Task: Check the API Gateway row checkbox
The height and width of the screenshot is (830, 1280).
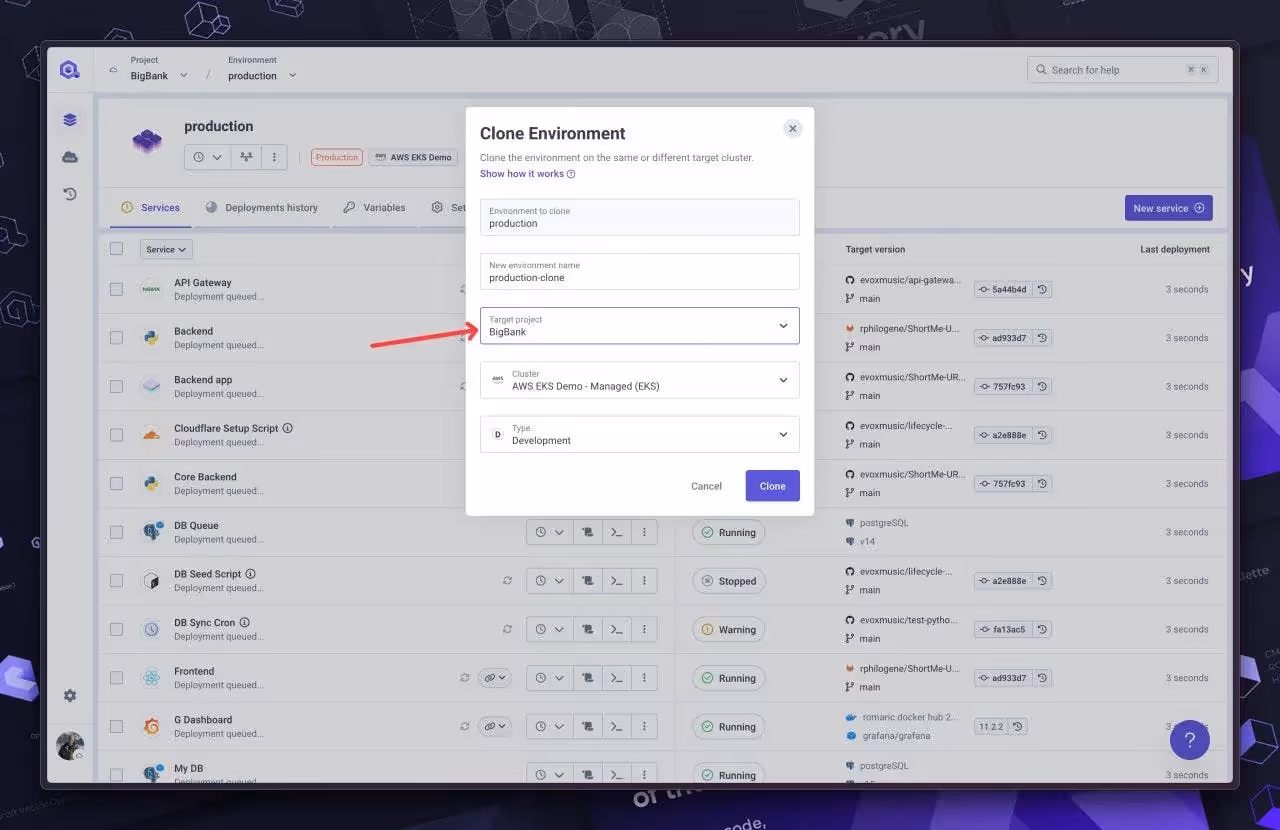Action: point(117,289)
